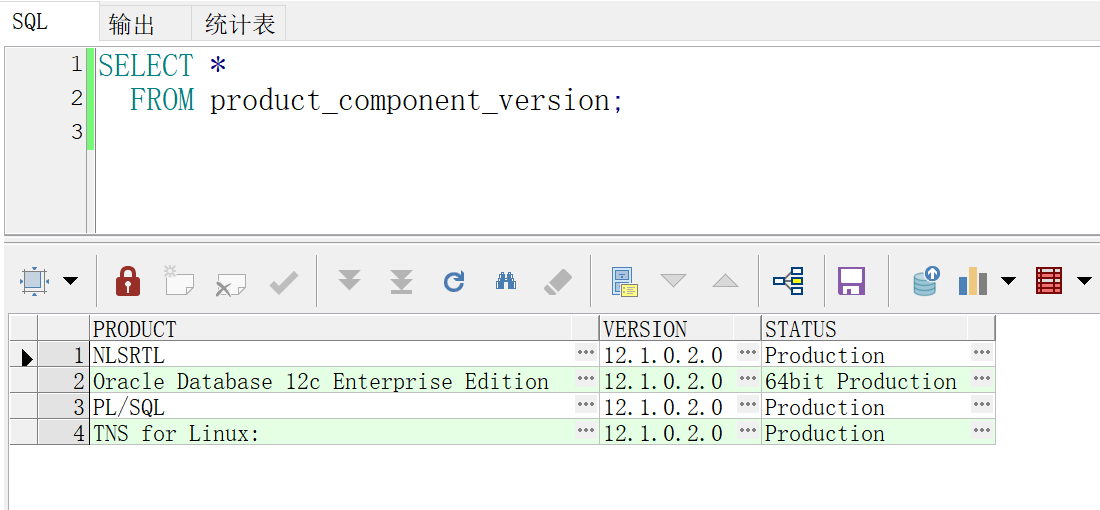This screenshot has width=1100, height=510.
Task: Open single record view icon
Action: (x=625, y=281)
